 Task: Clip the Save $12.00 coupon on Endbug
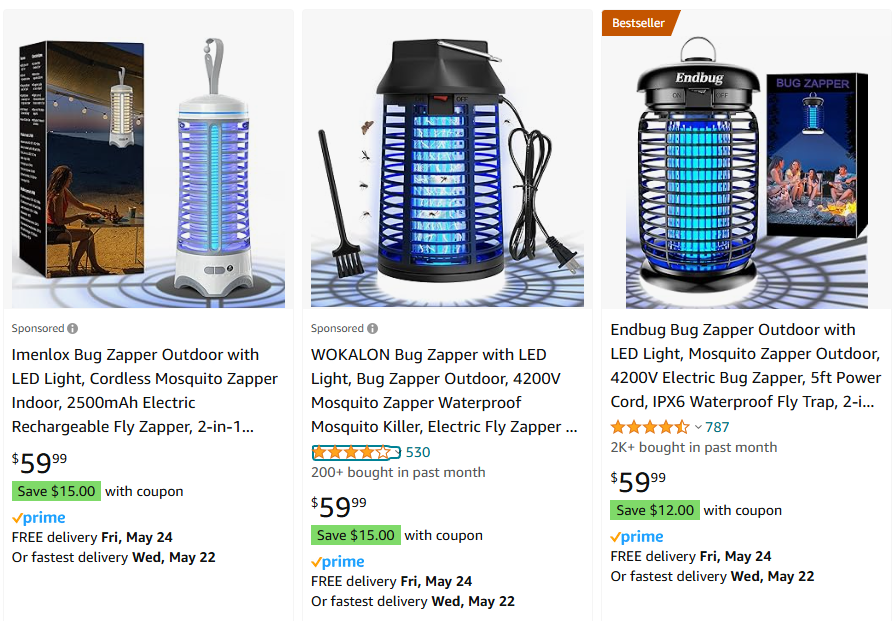[x=655, y=510]
